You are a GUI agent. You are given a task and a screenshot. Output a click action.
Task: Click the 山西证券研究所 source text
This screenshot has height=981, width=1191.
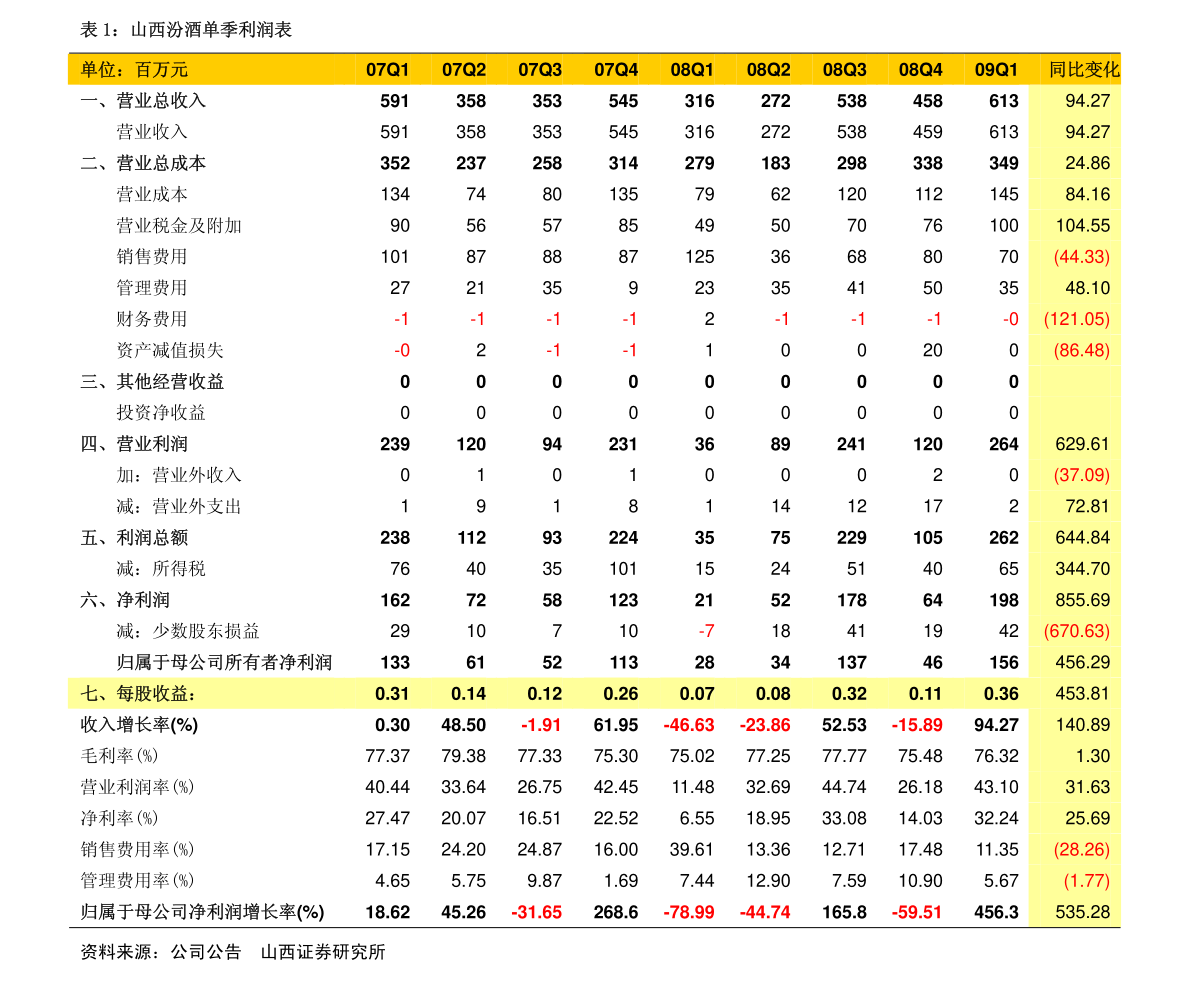coord(323,952)
